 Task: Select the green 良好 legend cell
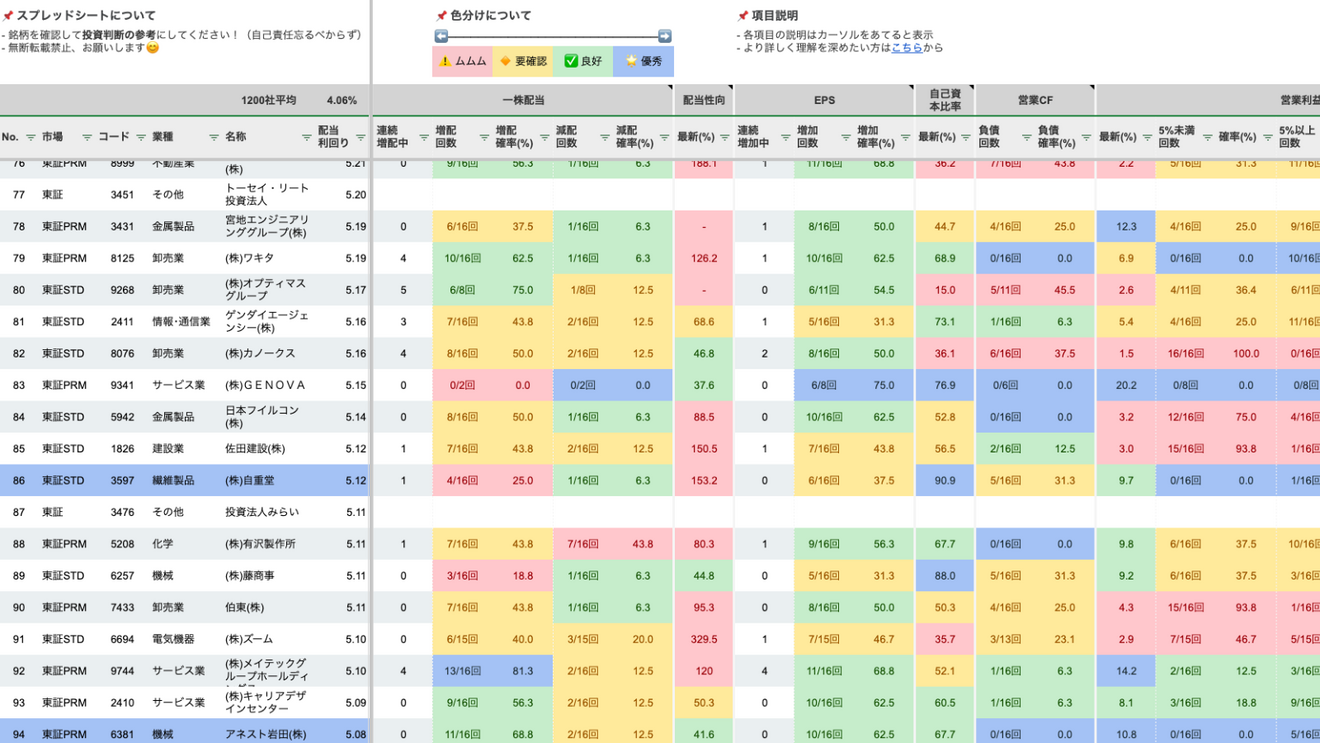tap(582, 61)
